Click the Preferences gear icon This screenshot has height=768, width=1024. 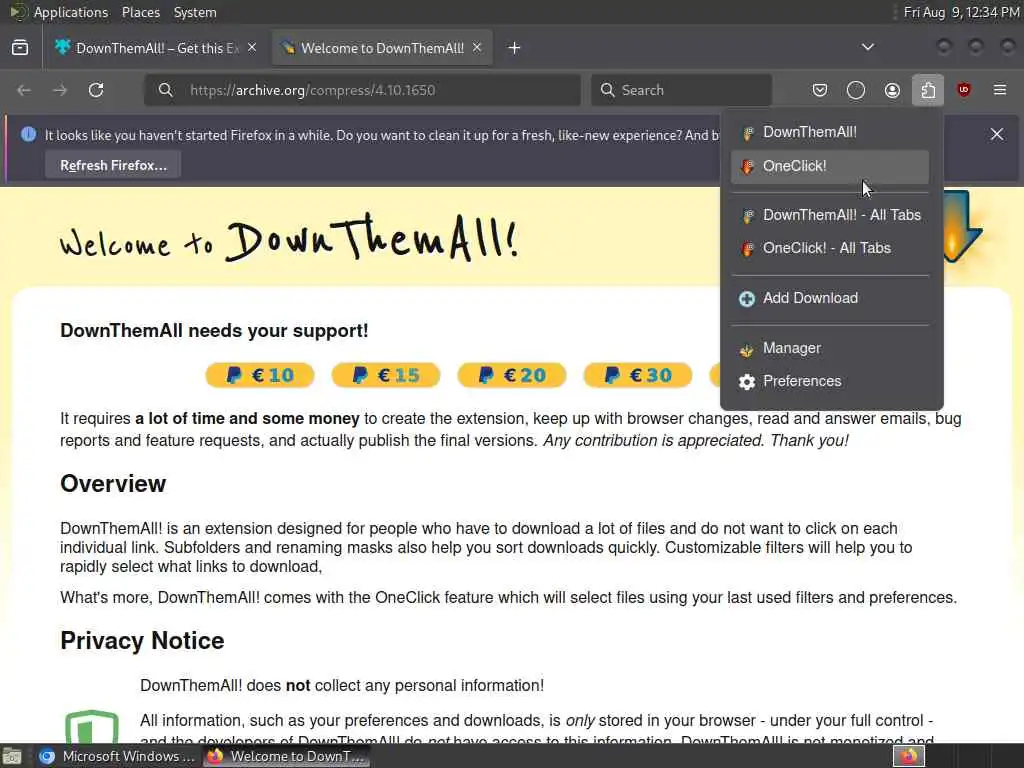pos(746,382)
